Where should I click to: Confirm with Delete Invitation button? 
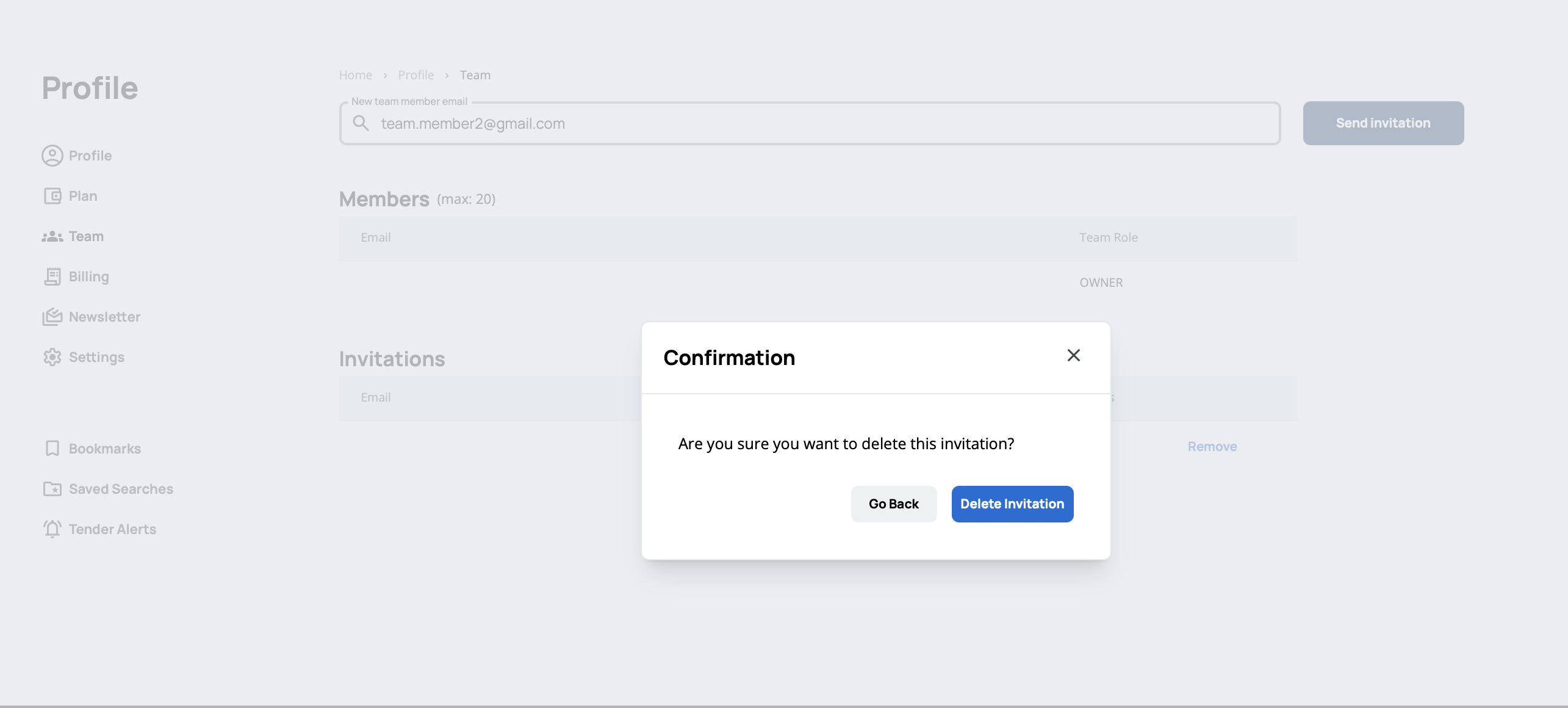coord(1012,504)
